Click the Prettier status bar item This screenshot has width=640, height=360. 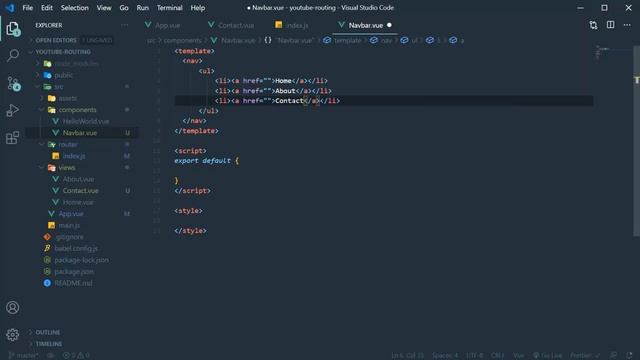tap(585, 356)
